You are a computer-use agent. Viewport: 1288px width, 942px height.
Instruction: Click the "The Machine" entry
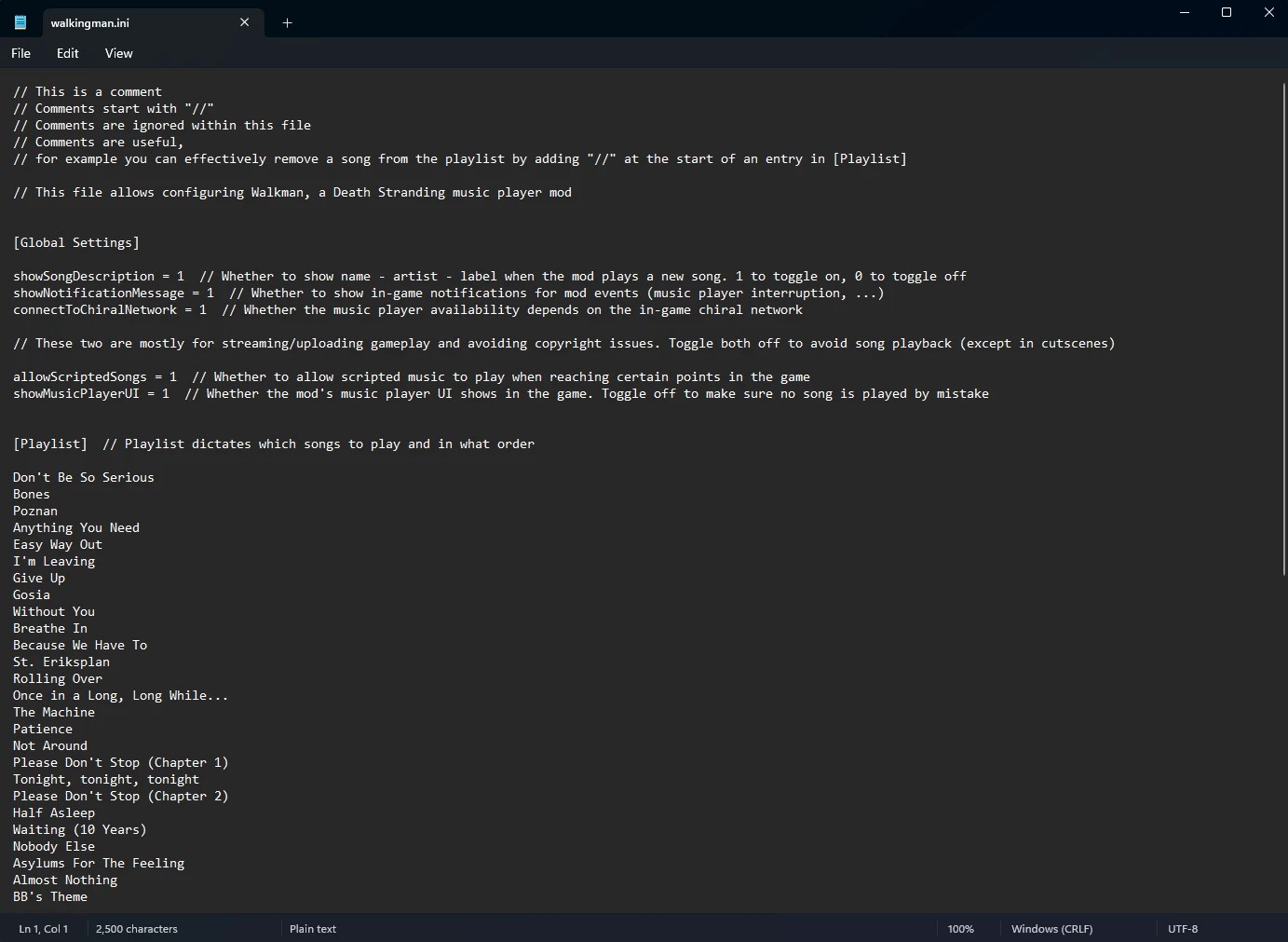54,712
